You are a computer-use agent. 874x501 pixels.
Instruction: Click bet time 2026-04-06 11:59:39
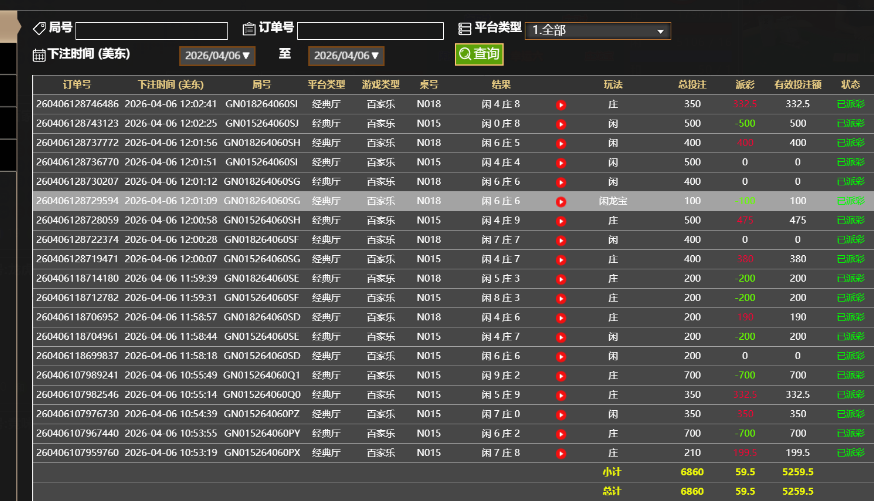tap(171, 278)
